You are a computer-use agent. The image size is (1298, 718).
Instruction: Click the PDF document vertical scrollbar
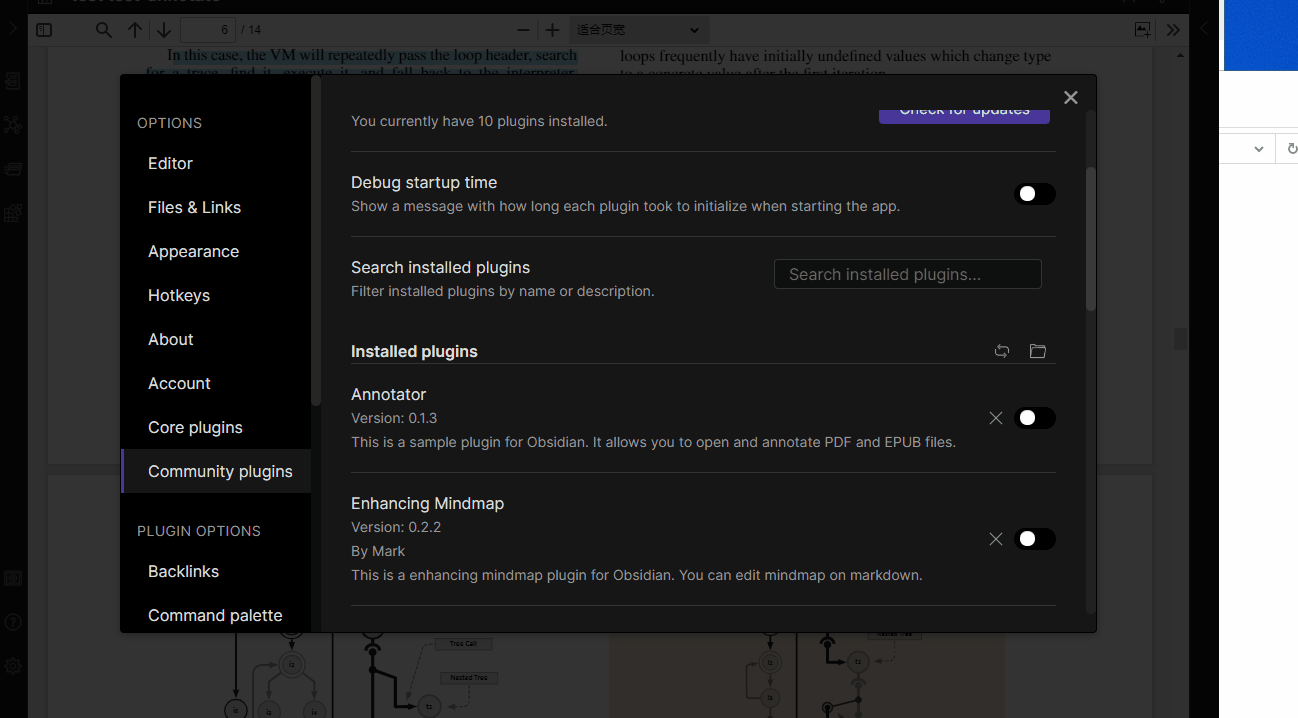(1181, 339)
